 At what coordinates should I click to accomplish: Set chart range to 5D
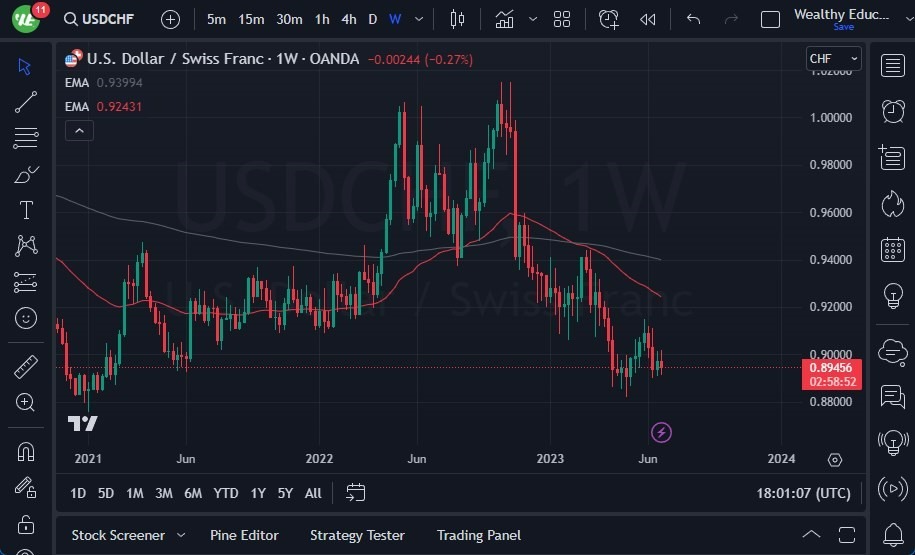(x=106, y=493)
